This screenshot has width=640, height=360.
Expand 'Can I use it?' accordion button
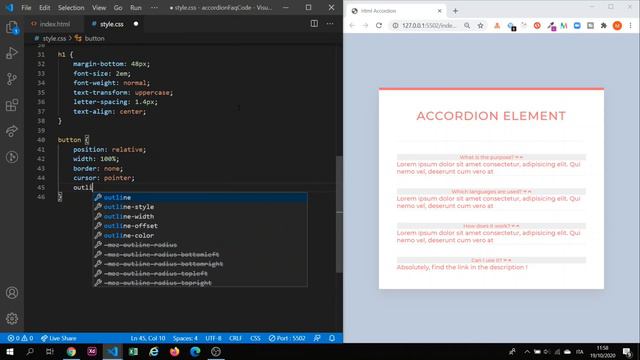[x=491, y=260]
